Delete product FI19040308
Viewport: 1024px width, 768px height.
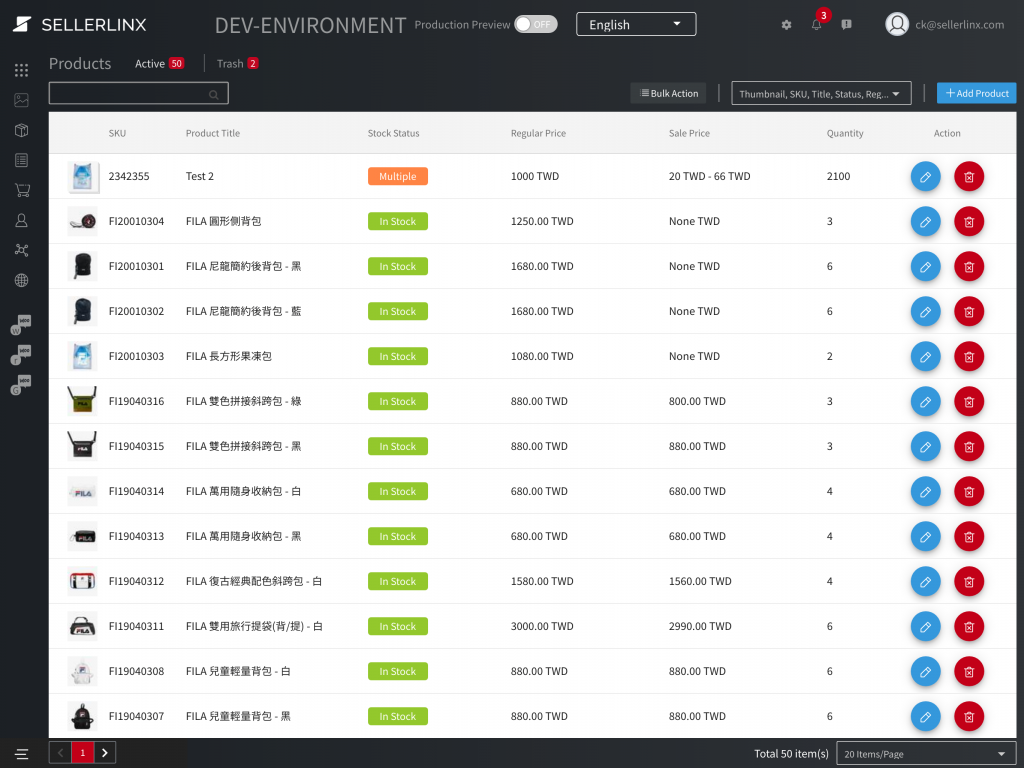pyautogui.click(x=969, y=671)
